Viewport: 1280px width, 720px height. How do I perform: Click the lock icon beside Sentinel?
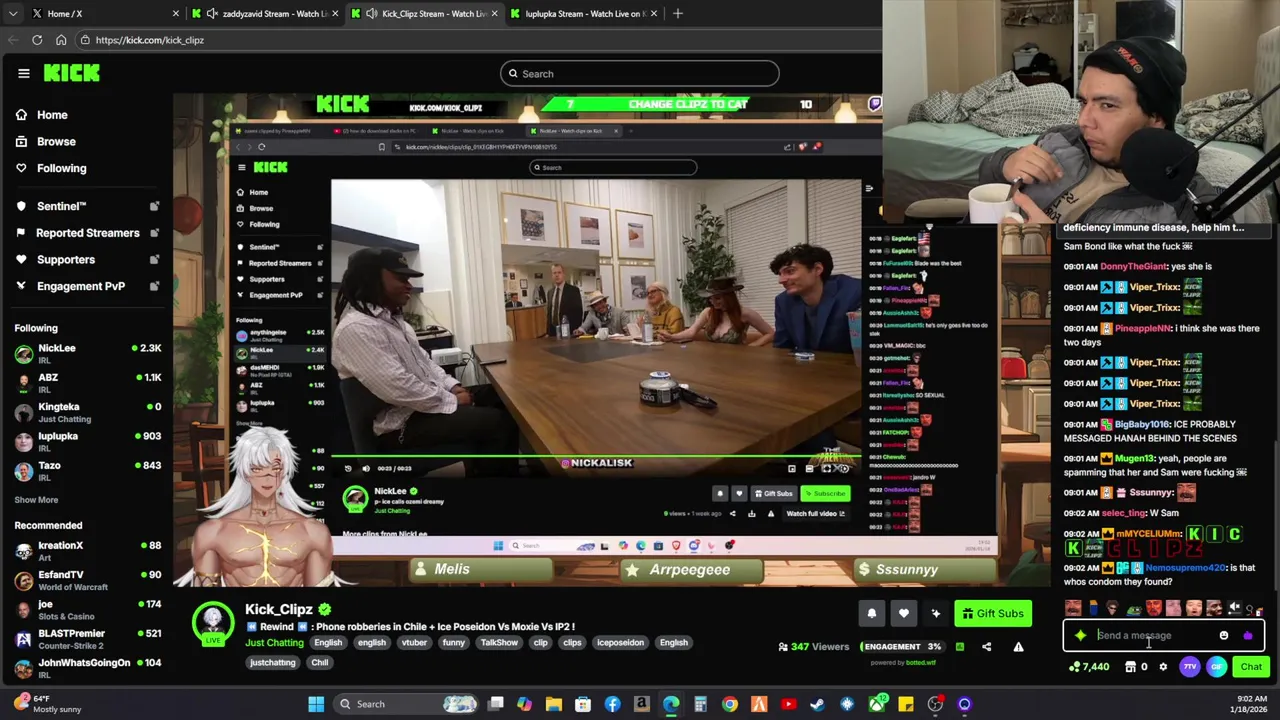[154, 206]
